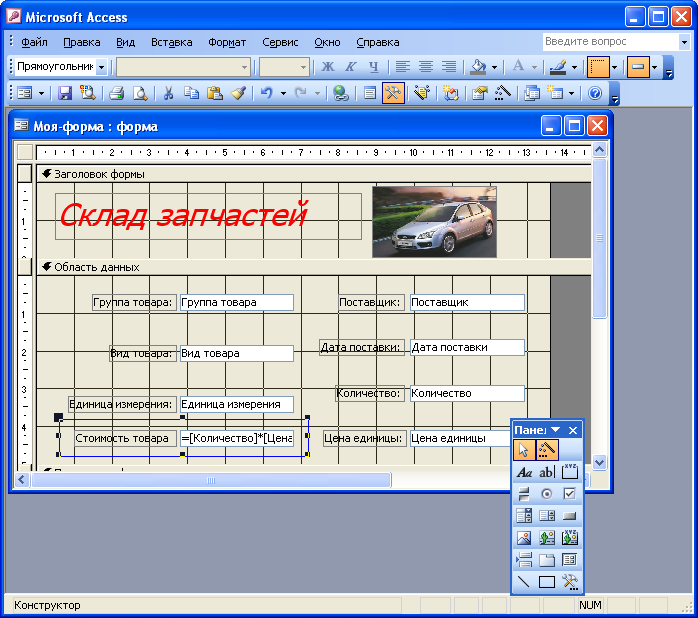Toggle Italic (К) formatting

pyautogui.click(x=351, y=67)
